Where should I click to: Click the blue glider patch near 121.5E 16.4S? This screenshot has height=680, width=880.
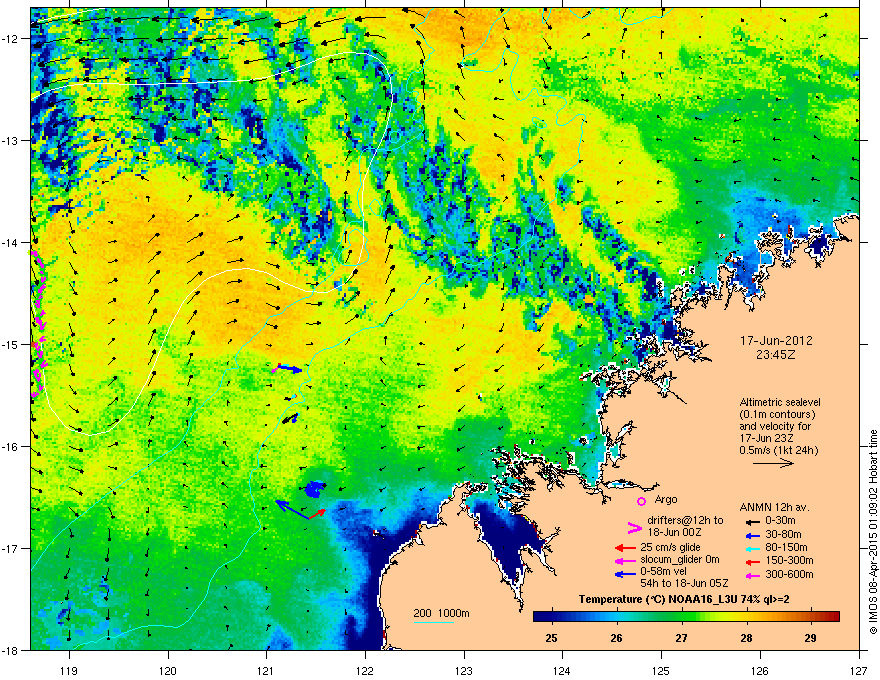point(314,489)
